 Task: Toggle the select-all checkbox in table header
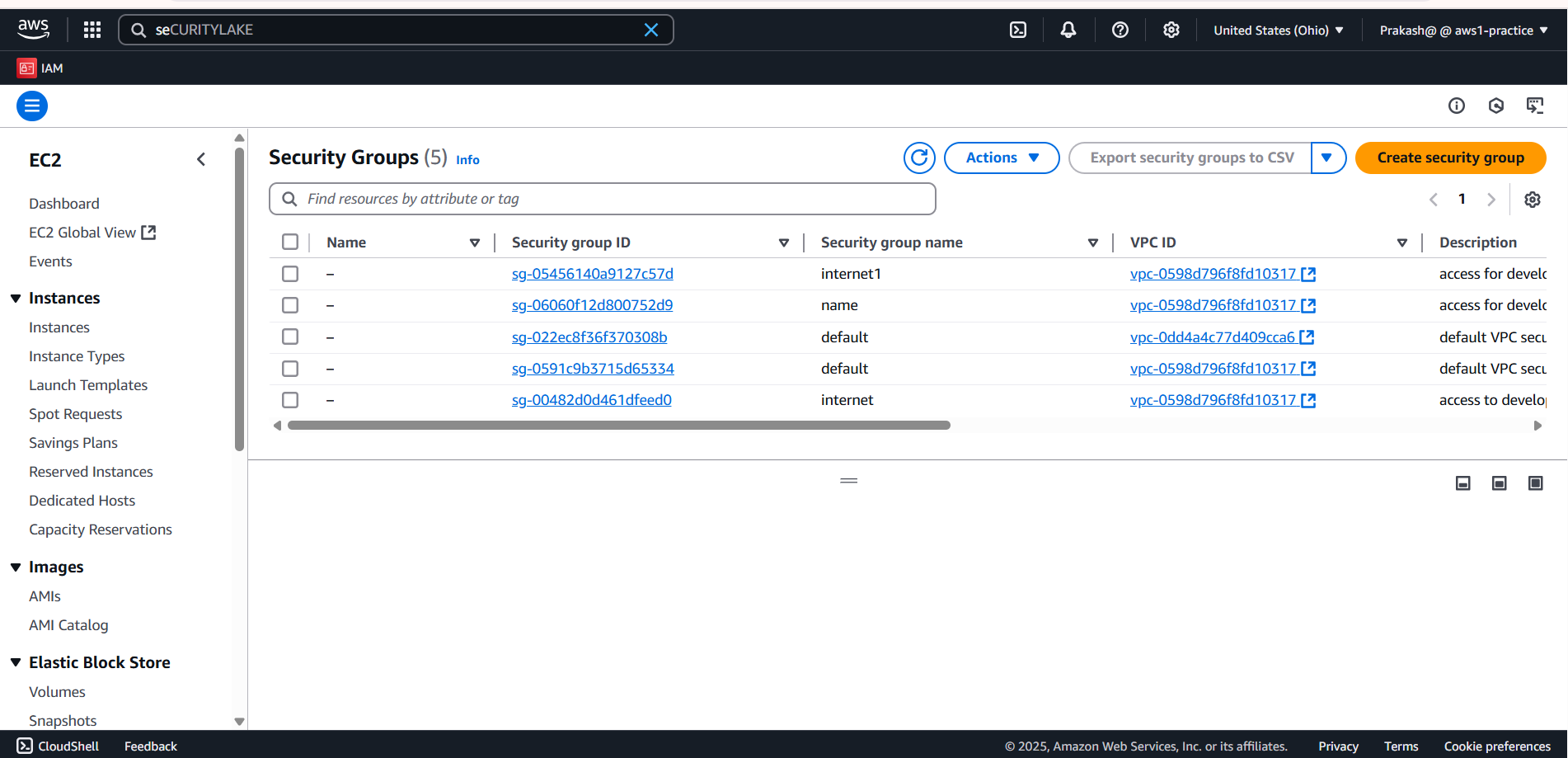click(290, 242)
